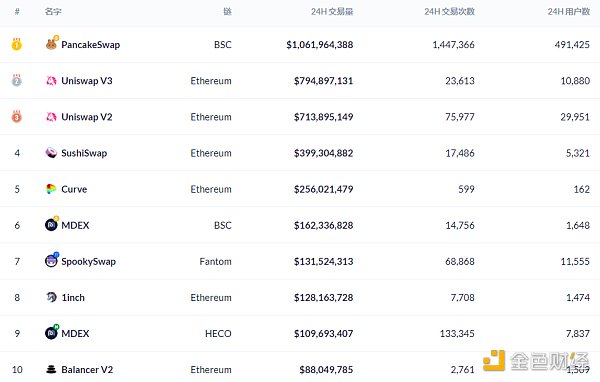
Task: Click the Curve rainbow logo icon
Action: 51,189
